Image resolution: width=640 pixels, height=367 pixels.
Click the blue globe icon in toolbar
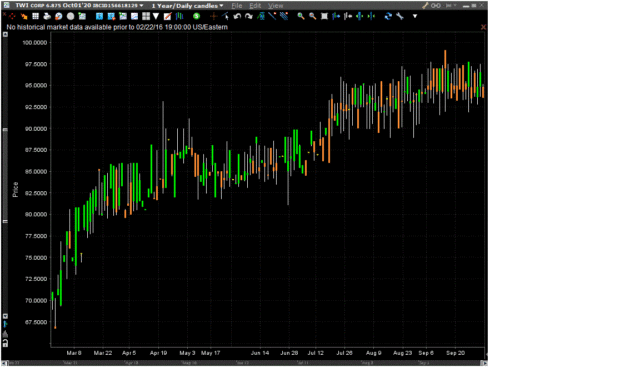[x=59, y=16]
